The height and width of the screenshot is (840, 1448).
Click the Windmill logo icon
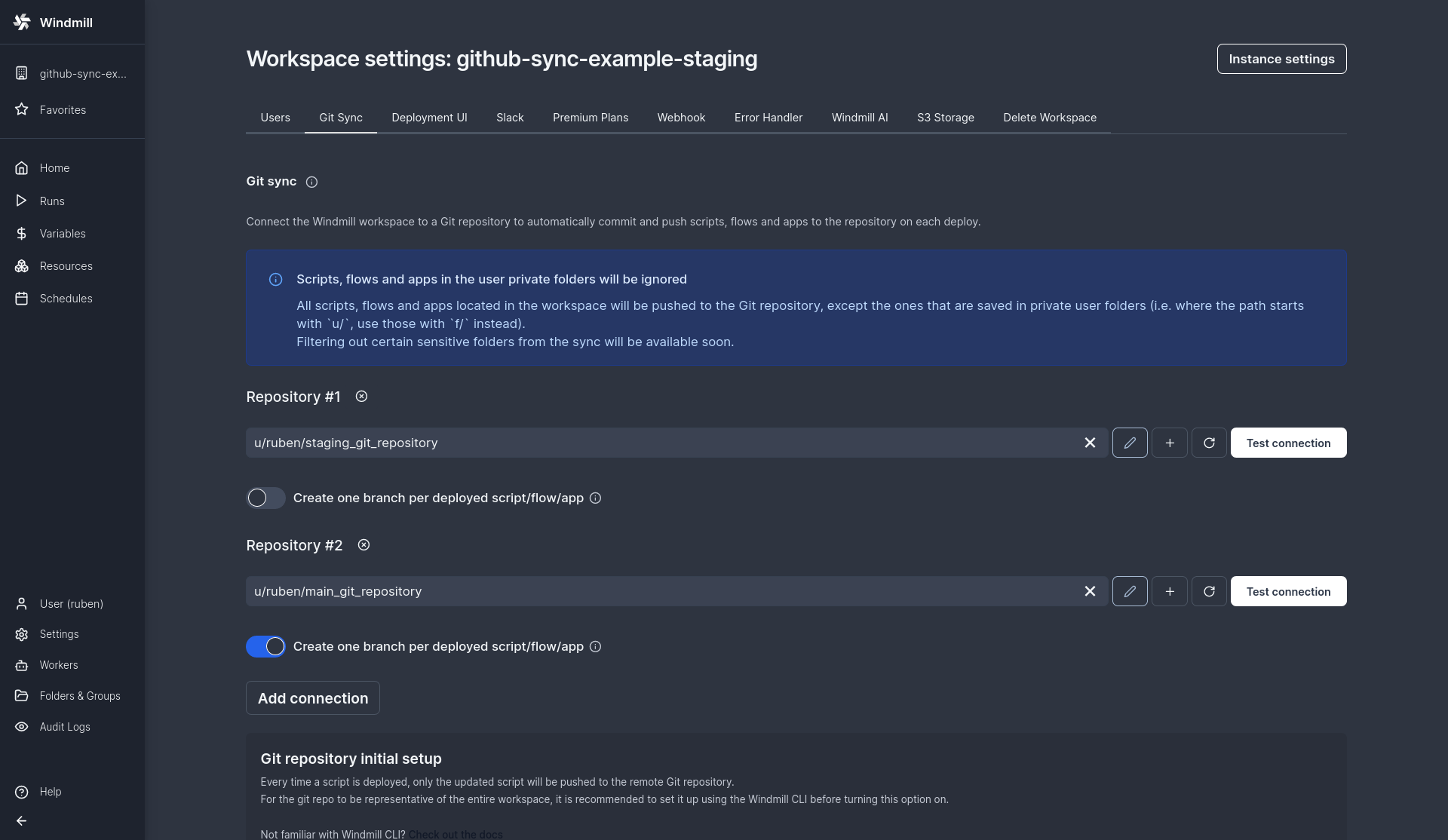tap(22, 22)
